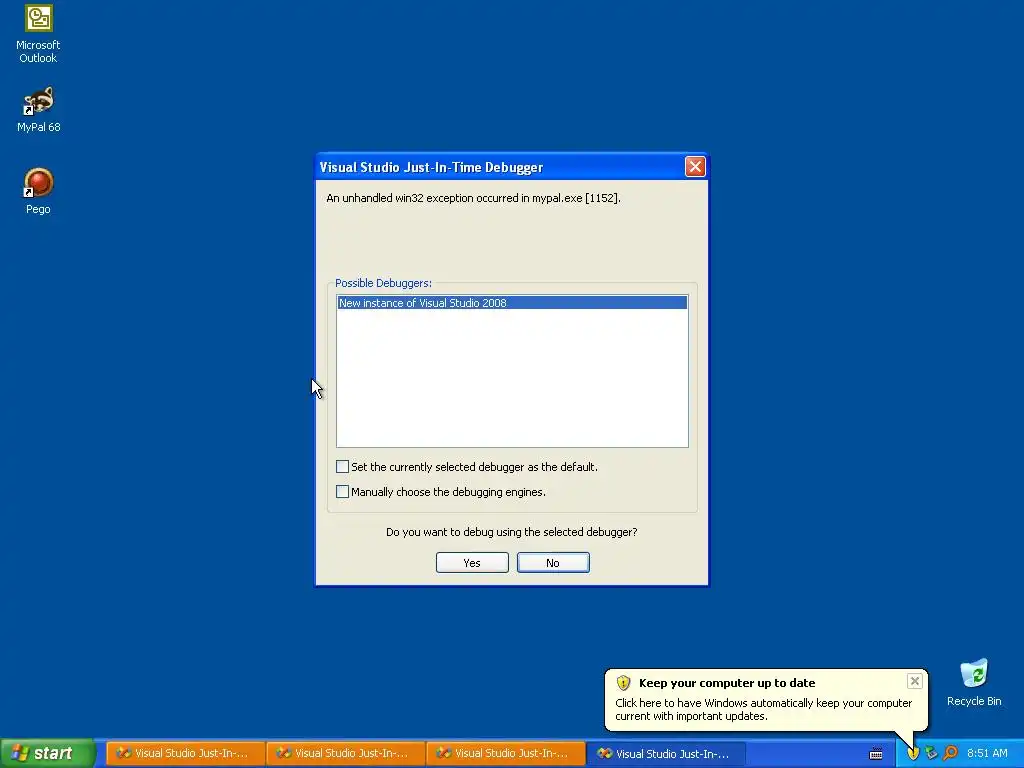Click Yes to debug with selected debugger
Screen dimensions: 1024x768
pos(472,563)
